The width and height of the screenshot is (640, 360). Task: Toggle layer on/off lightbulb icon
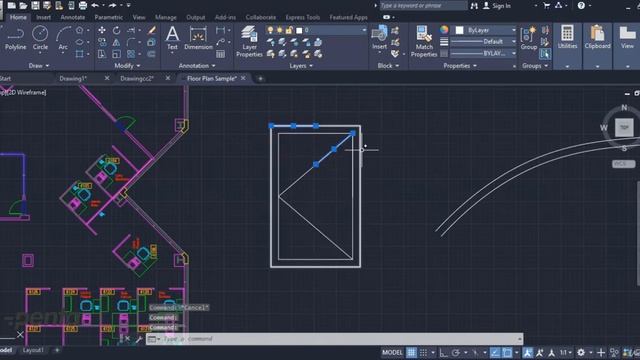click(x=270, y=30)
